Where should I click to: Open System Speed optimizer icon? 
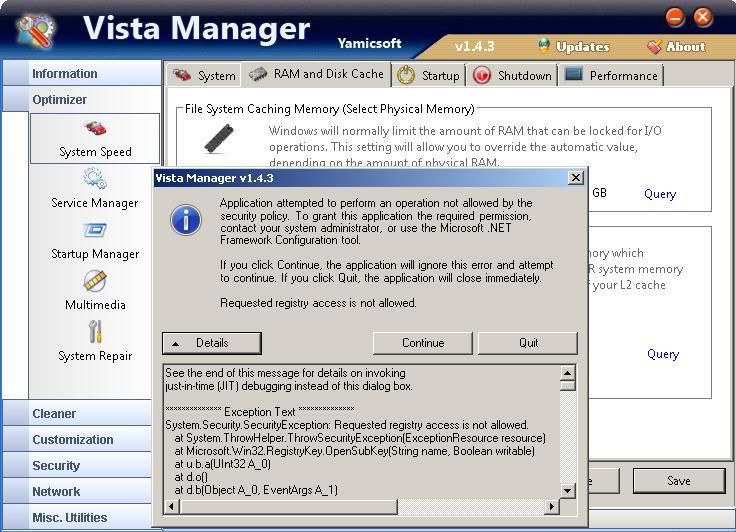tap(95, 130)
